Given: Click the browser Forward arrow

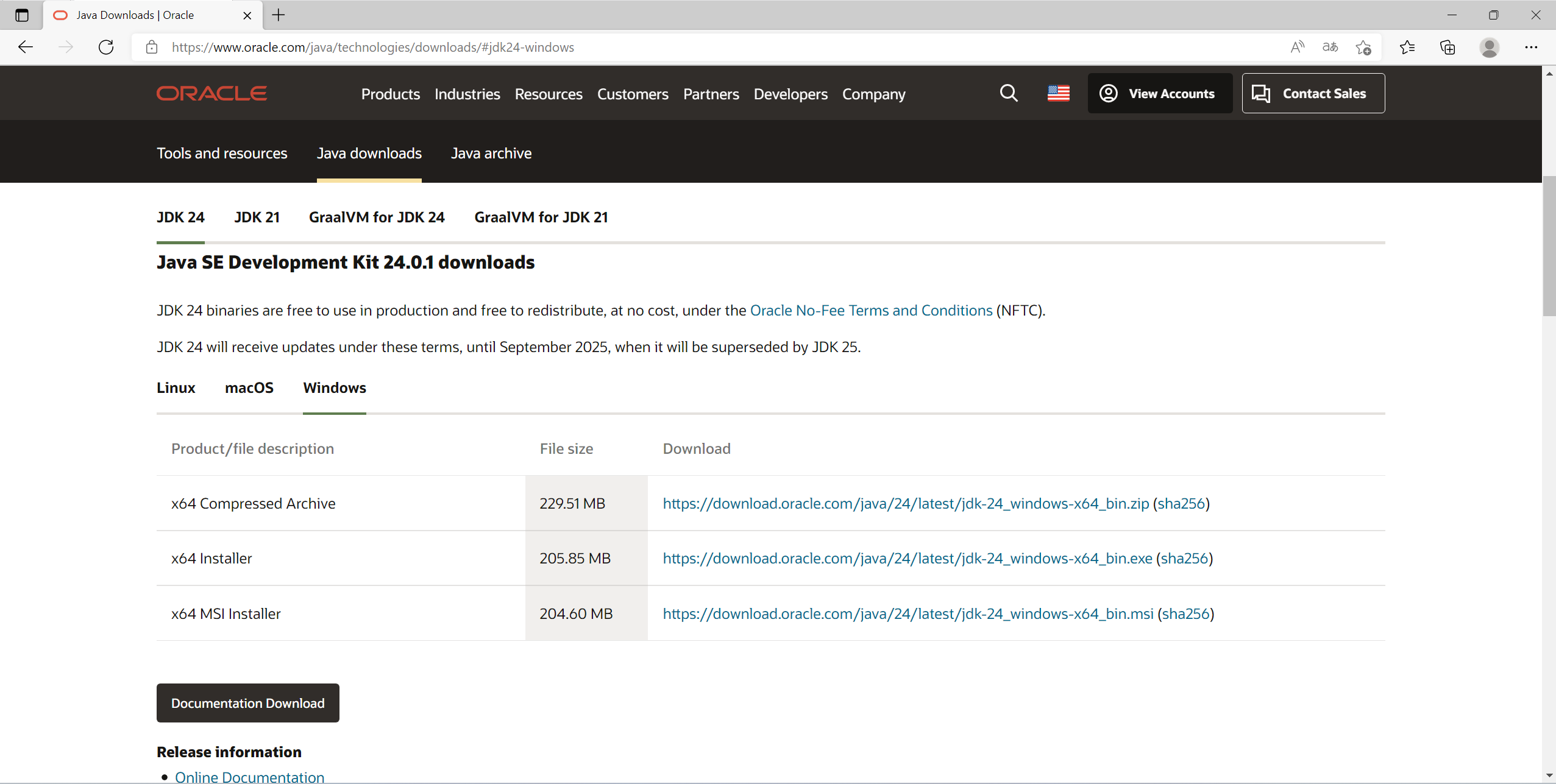Looking at the screenshot, I should 66,47.
